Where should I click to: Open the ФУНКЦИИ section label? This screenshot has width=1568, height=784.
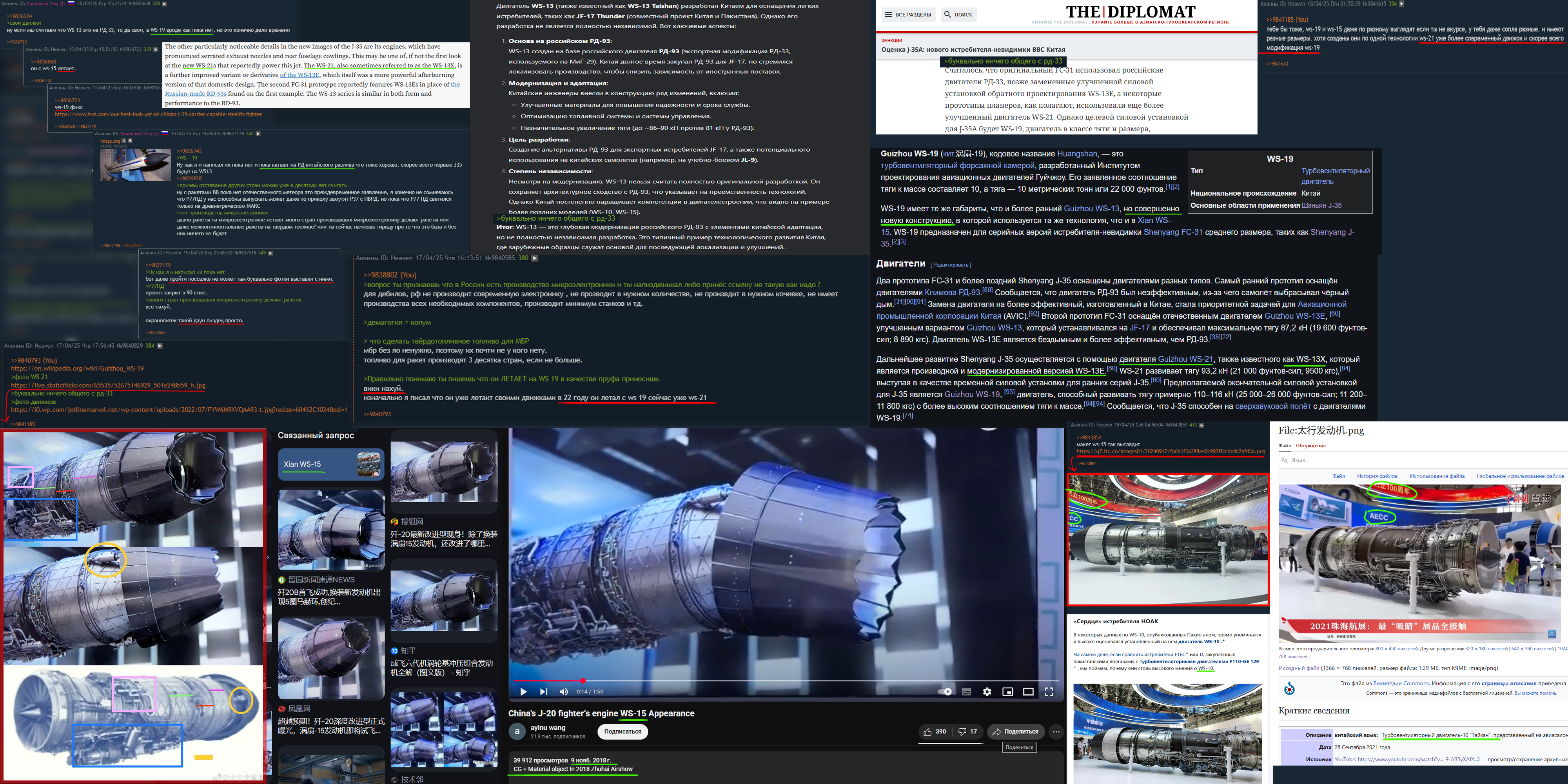point(892,40)
